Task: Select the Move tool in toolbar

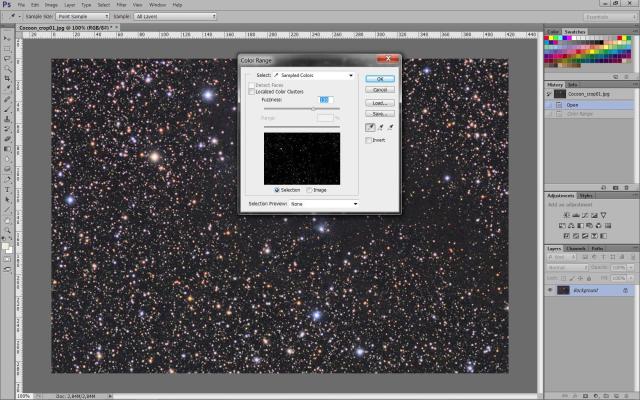Action: coord(7,37)
